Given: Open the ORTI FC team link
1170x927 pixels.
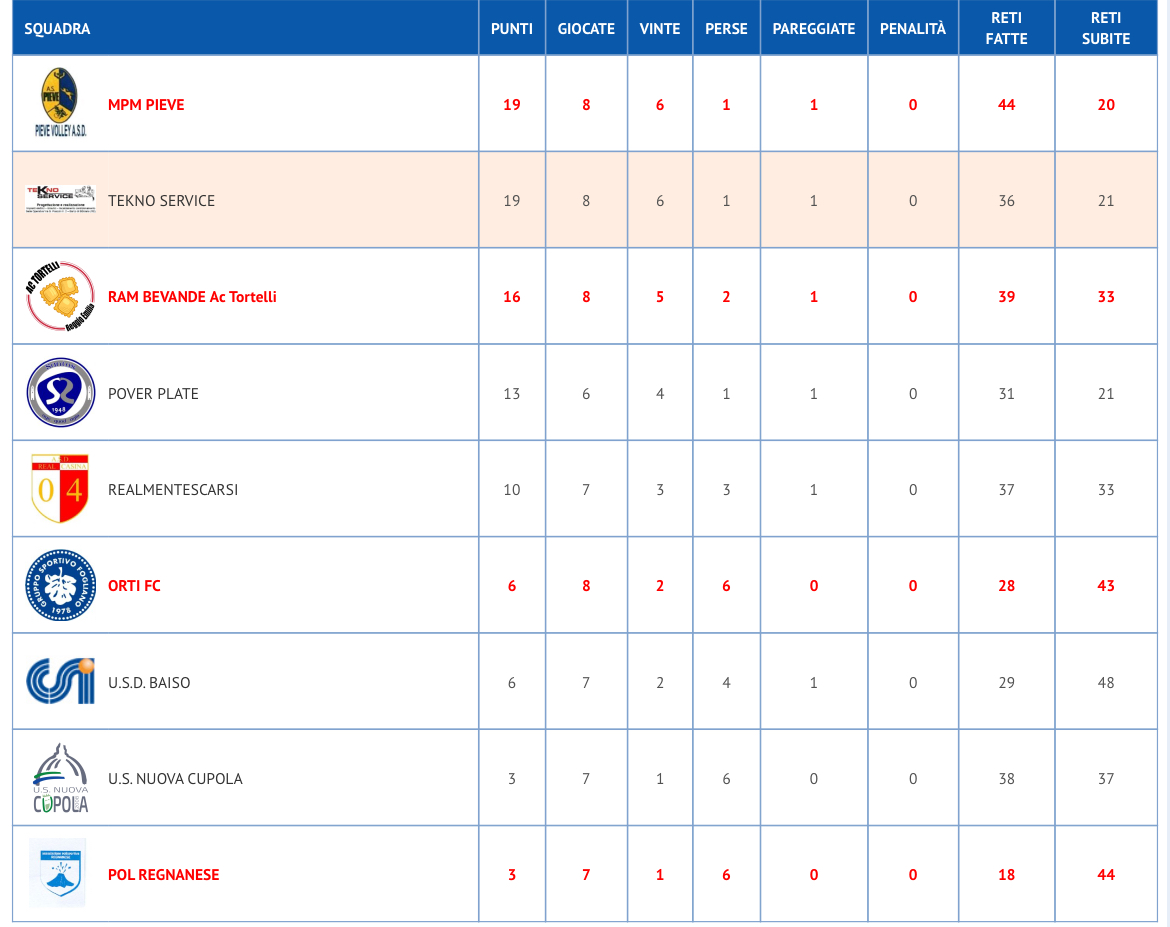Looking at the screenshot, I should click(134, 586).
